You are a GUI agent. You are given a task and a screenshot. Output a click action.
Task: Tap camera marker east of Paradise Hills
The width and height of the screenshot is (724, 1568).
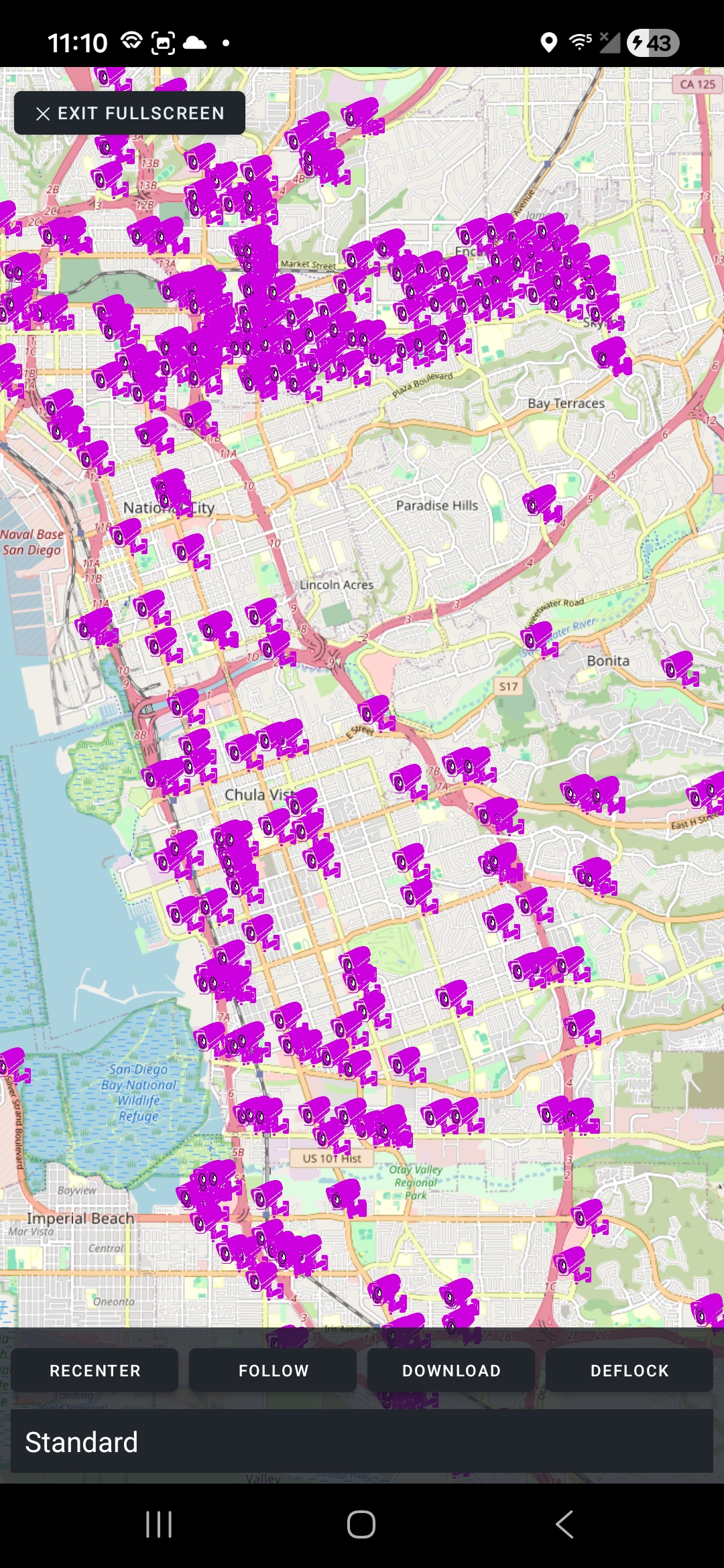click(x=542, y=503)
